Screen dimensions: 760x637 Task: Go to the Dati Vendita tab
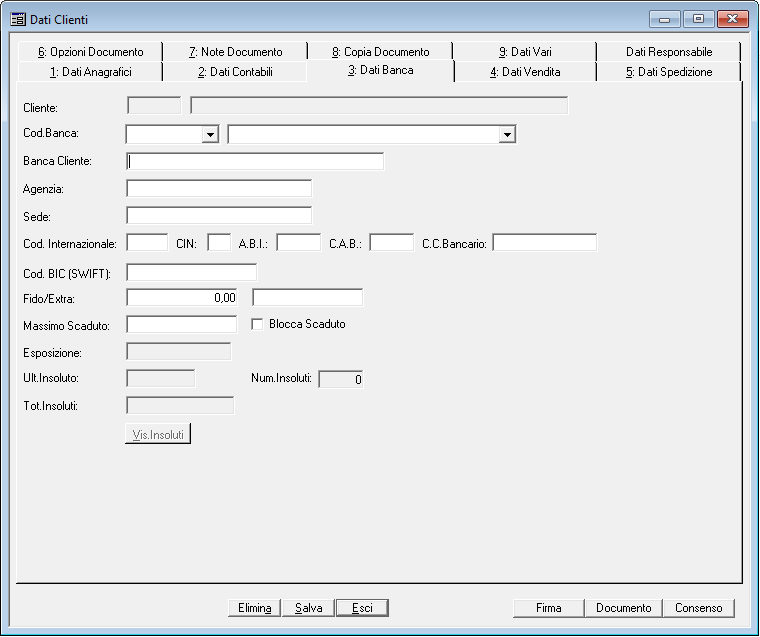click(525, 72)
